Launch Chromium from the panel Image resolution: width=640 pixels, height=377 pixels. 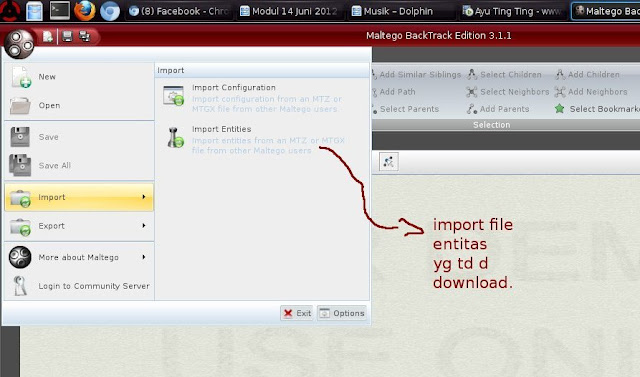tap(110, 11)
